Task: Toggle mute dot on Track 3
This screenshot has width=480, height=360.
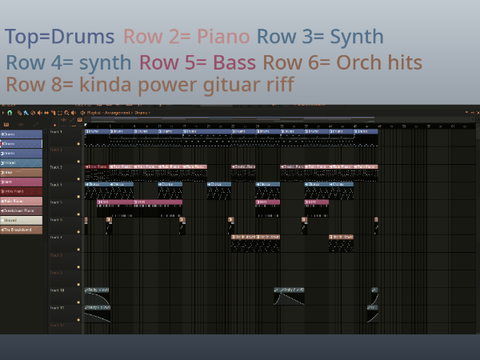Action: 79,179
